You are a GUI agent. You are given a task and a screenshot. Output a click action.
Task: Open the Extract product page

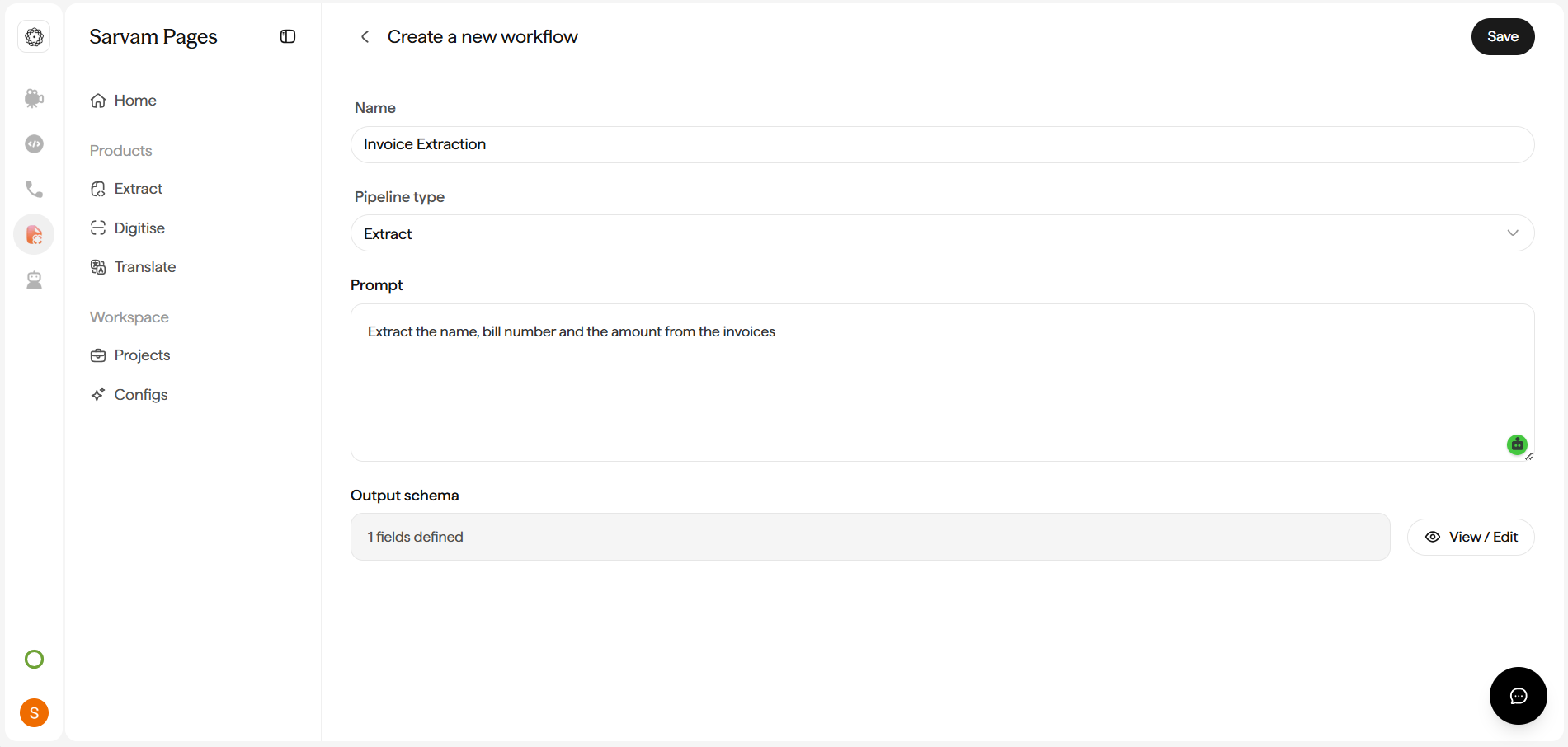coord(127,189)
